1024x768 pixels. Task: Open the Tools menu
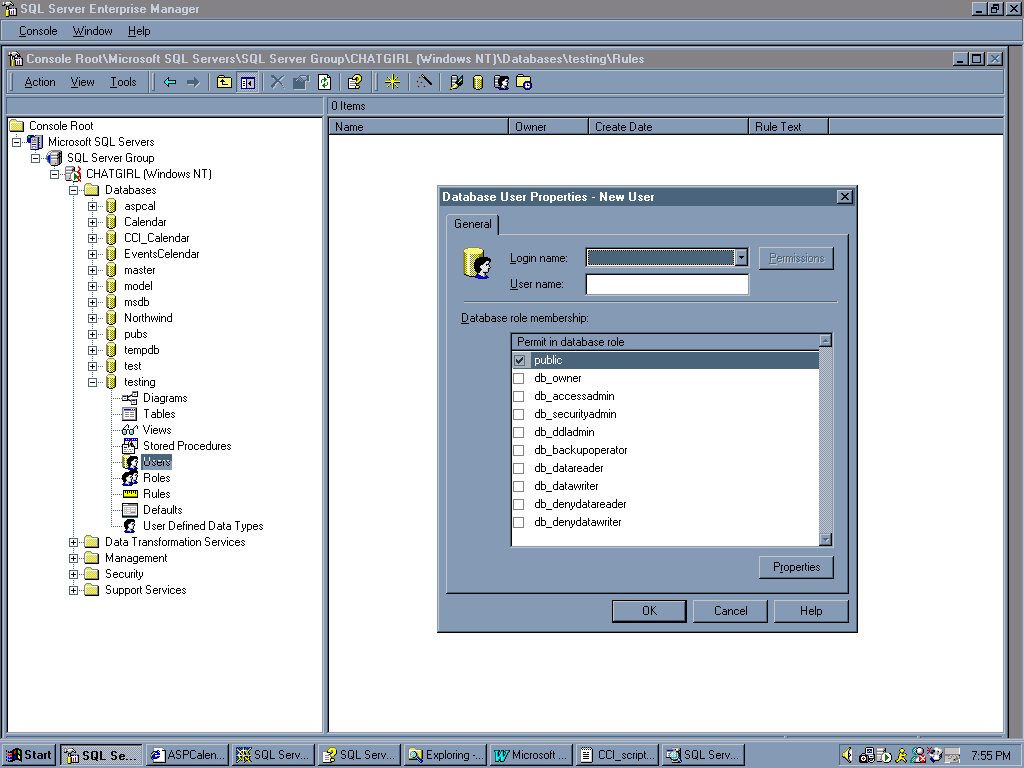coord(123,82)
